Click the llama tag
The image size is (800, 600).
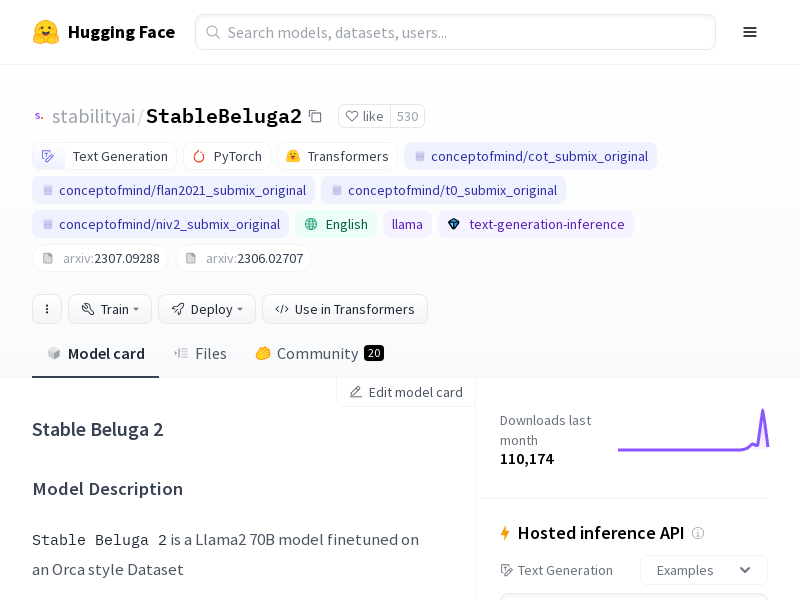pos(407,224)
